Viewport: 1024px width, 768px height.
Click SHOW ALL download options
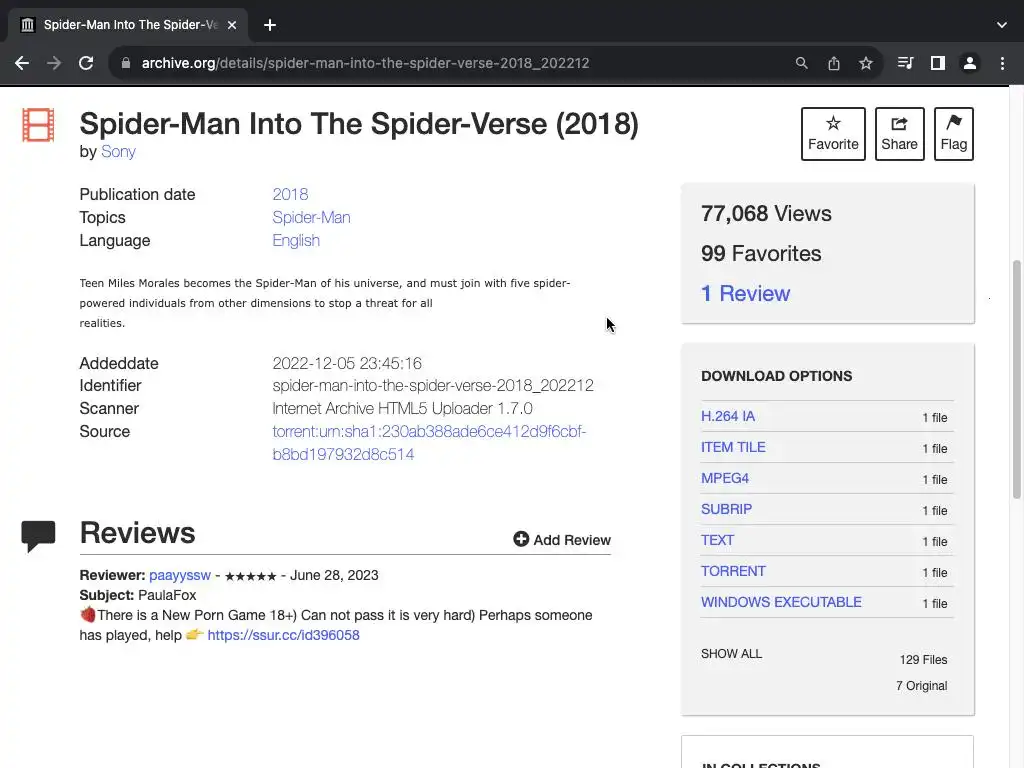click(x=731, y=654)
